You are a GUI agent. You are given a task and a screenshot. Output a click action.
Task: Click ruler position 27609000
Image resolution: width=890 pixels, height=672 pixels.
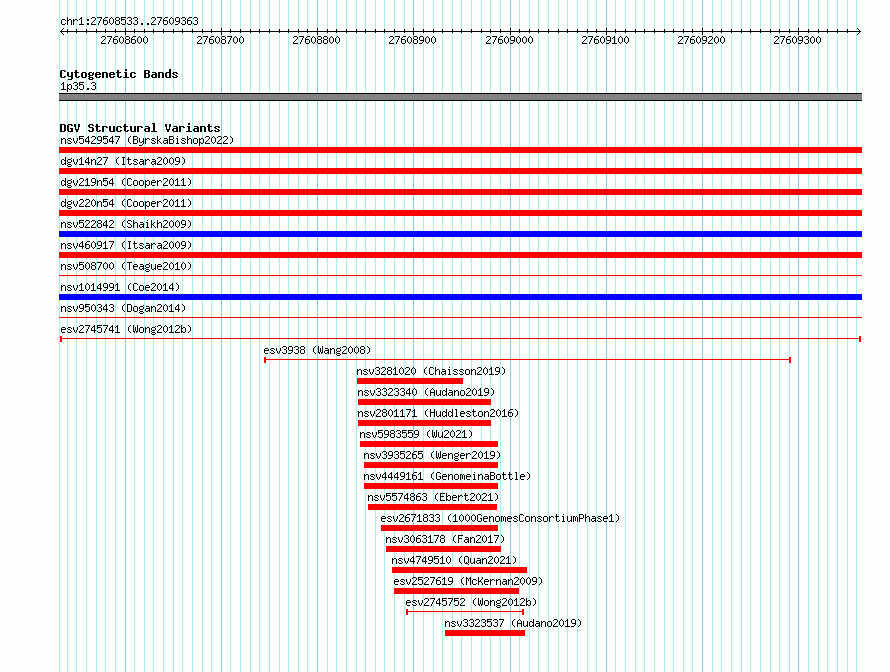509,40
